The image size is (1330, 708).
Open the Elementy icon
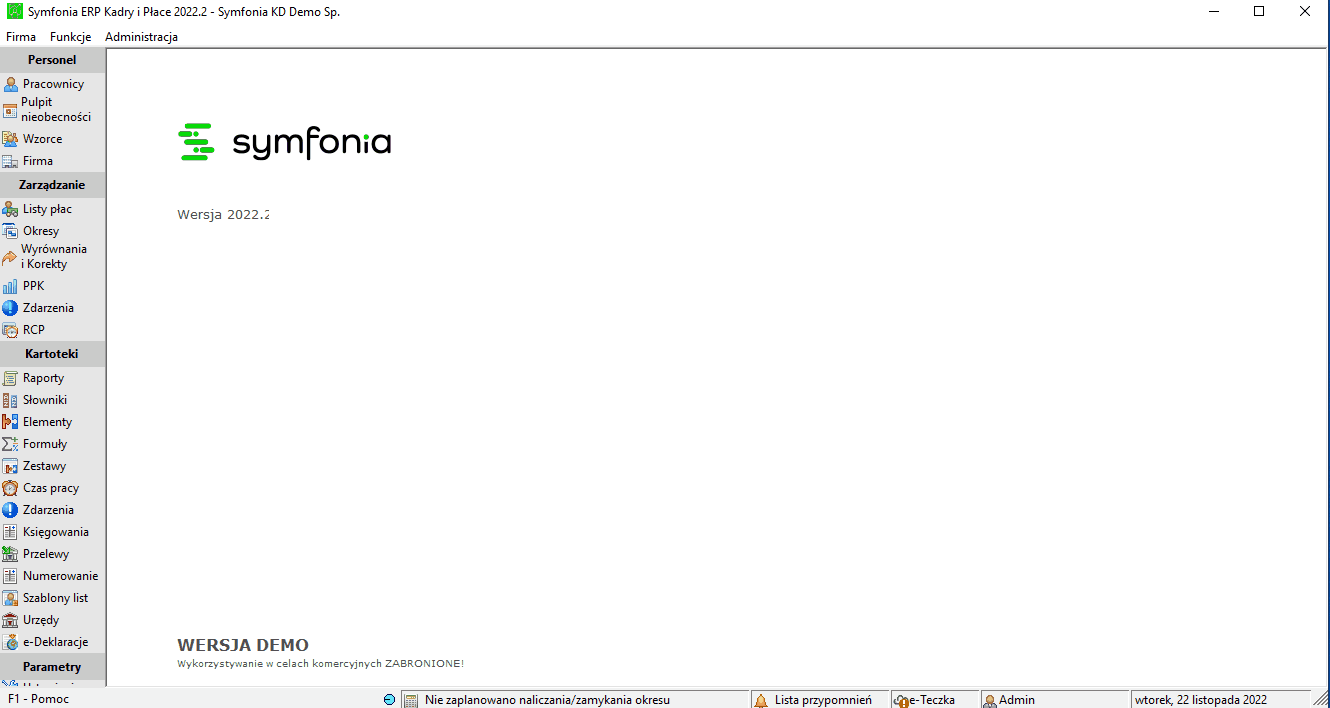point(11,422)
